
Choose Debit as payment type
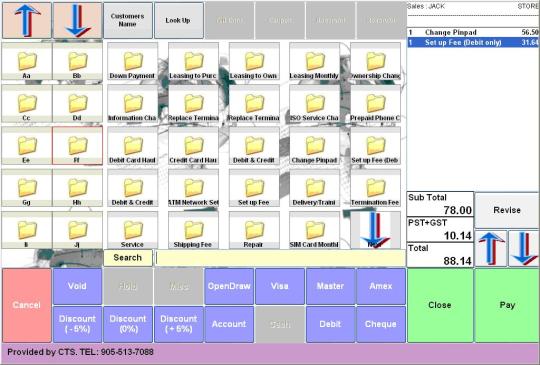click(x=330, y=324)
